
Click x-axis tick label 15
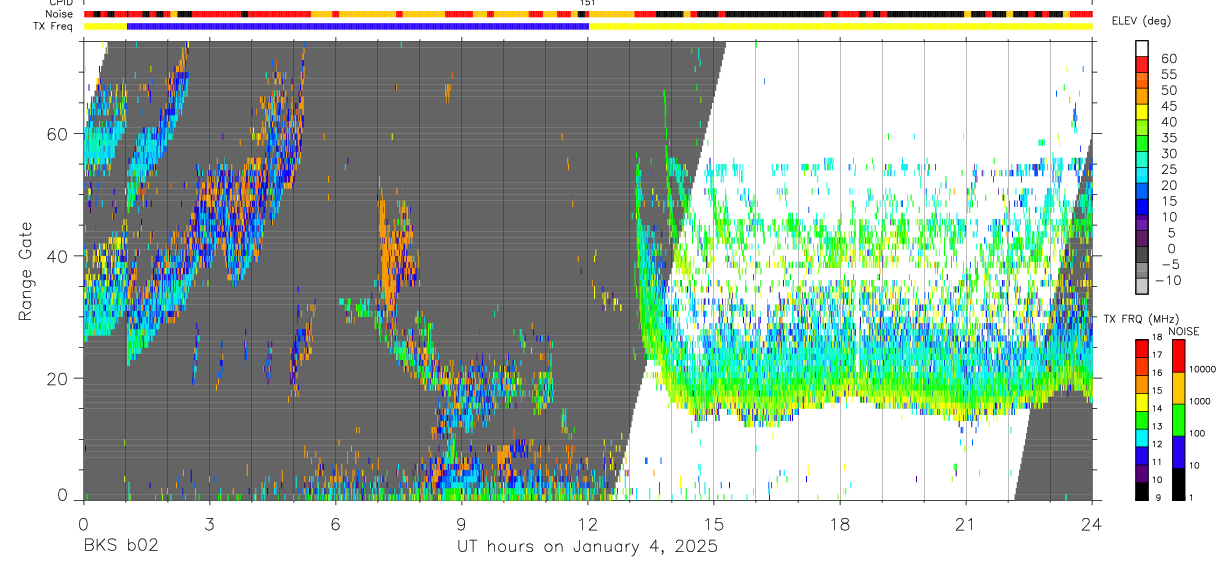click(x=714, y=524)
